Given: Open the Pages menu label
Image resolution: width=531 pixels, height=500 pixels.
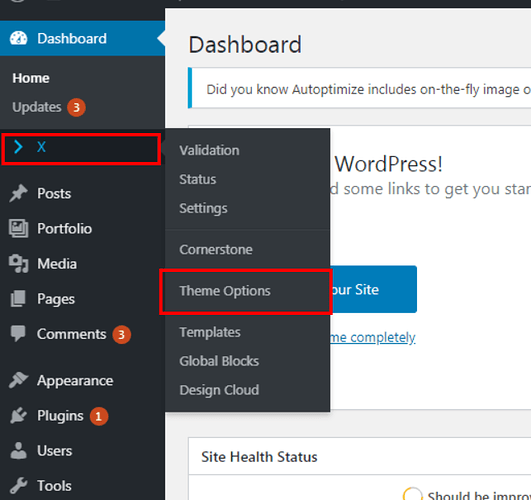Looking at the screenshot, I should point(56,299).
